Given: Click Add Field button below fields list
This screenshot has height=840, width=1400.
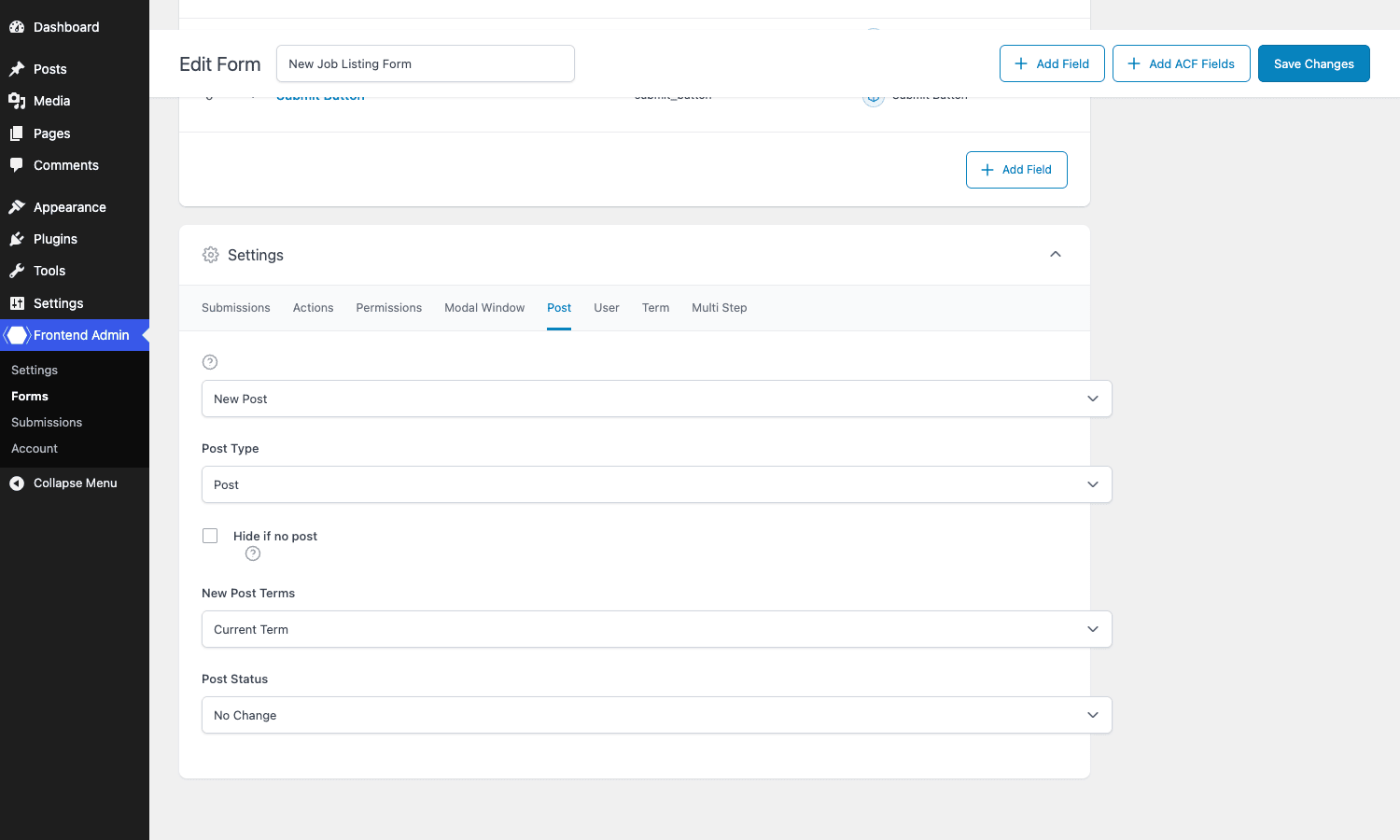Looking at the screenshot, I should point(1016,170).
